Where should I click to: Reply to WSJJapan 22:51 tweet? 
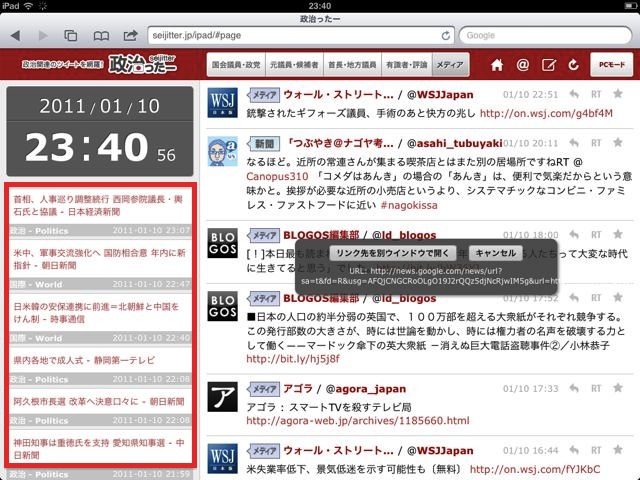pos(574,94)
